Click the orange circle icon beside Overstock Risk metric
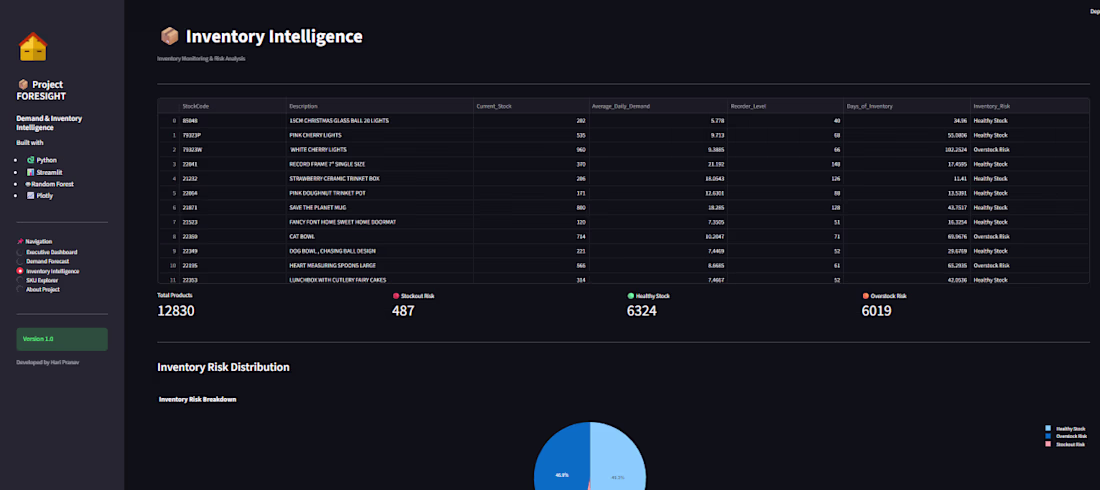Screen dimensions: 1100x490 pos(865,296)
